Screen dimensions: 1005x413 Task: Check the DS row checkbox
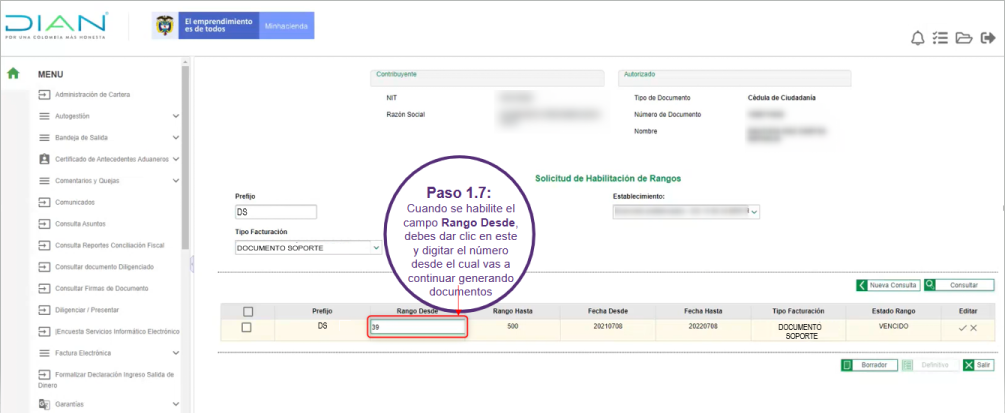click(x=247, y=328)
